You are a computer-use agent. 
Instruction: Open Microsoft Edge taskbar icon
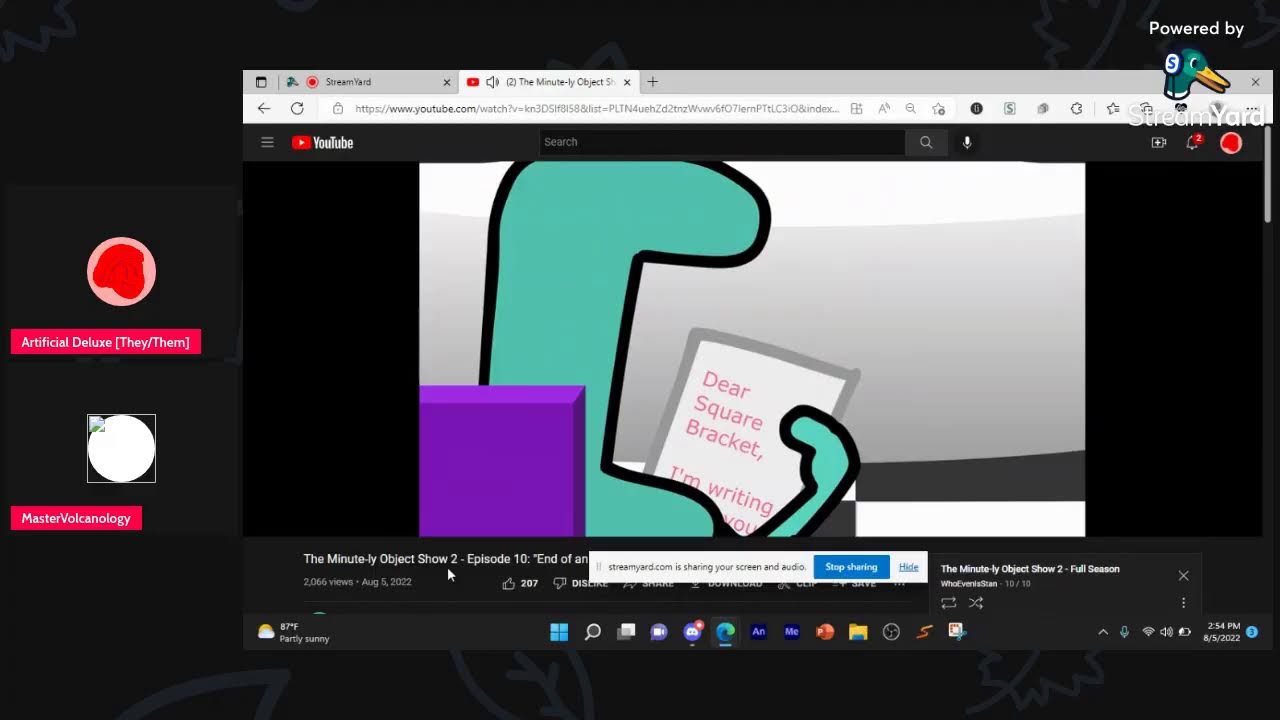[725, 632]
